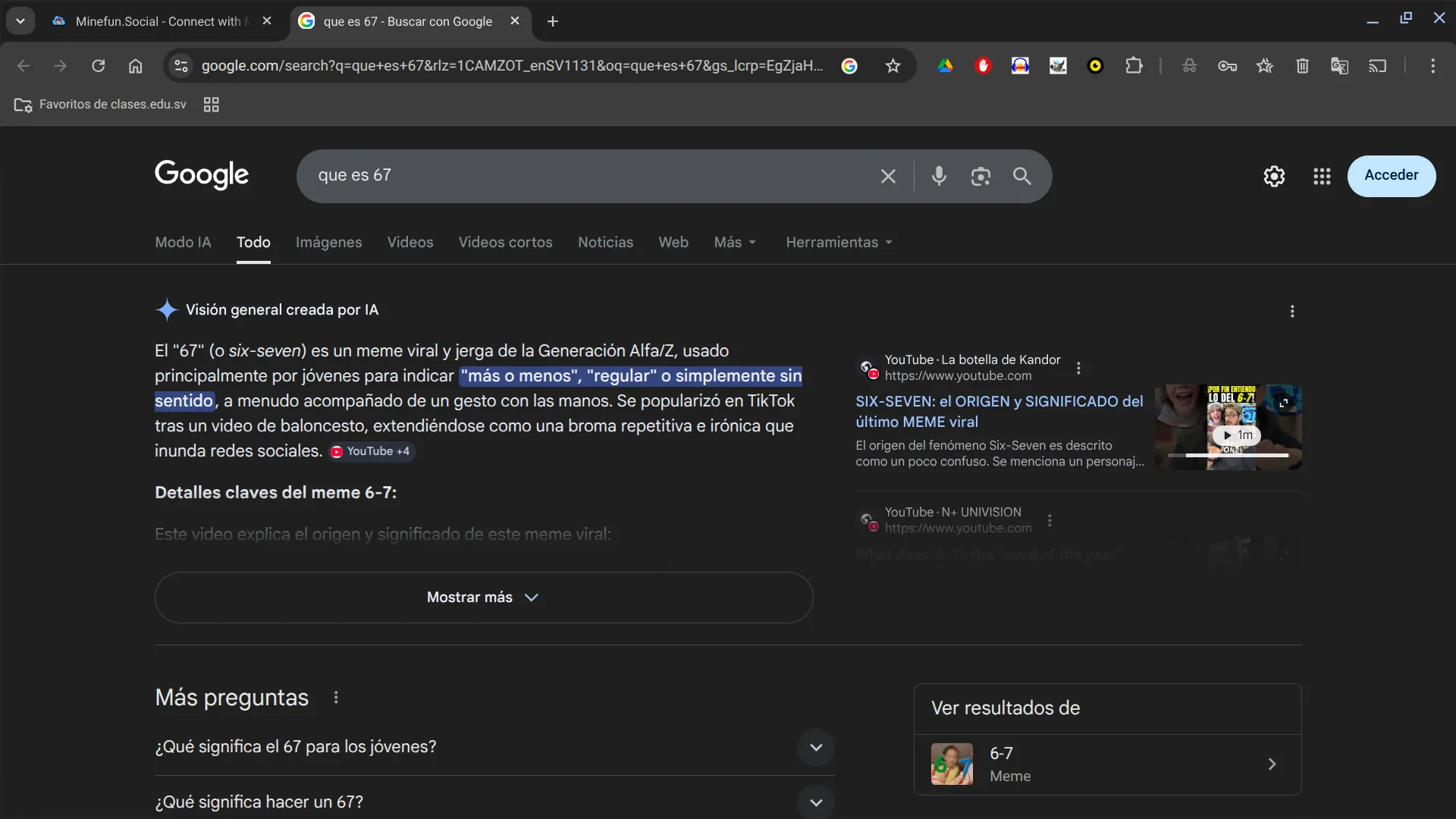Open the YouTube +4 sources chip

pos(372,451)
